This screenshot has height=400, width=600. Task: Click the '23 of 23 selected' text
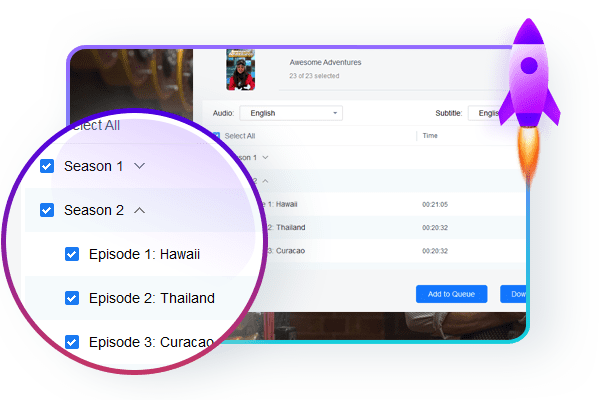[x=314, y=76]
